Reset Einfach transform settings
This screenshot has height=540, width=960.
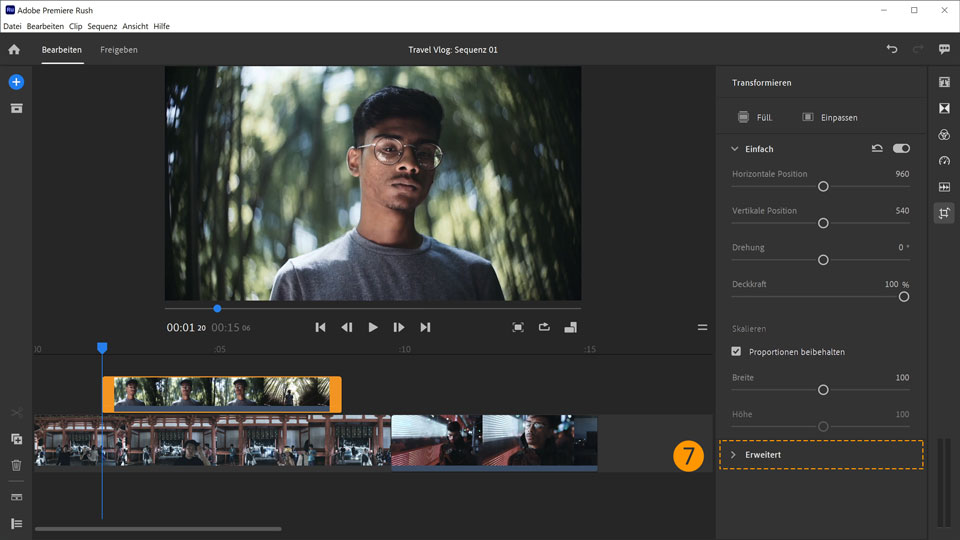point(877,149)
